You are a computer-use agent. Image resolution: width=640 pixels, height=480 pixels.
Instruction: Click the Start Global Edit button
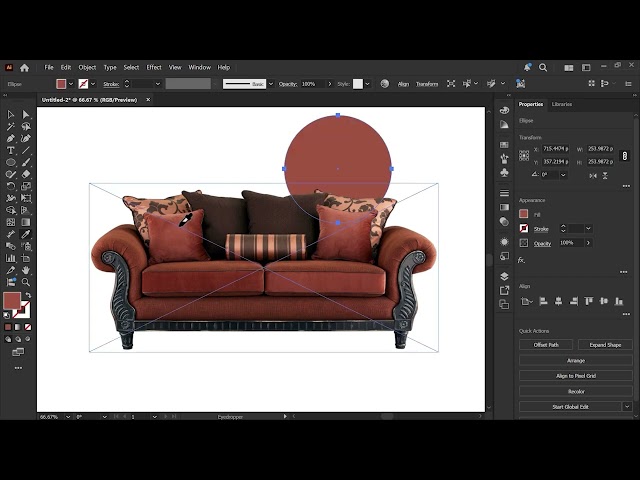[570, 407]
